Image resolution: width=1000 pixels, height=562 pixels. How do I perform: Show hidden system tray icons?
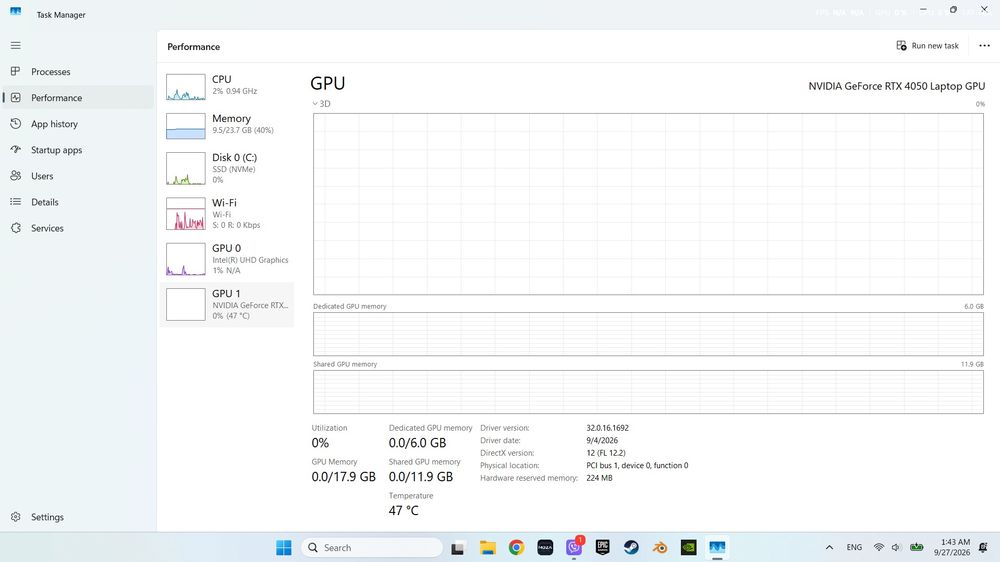[829, 547]
